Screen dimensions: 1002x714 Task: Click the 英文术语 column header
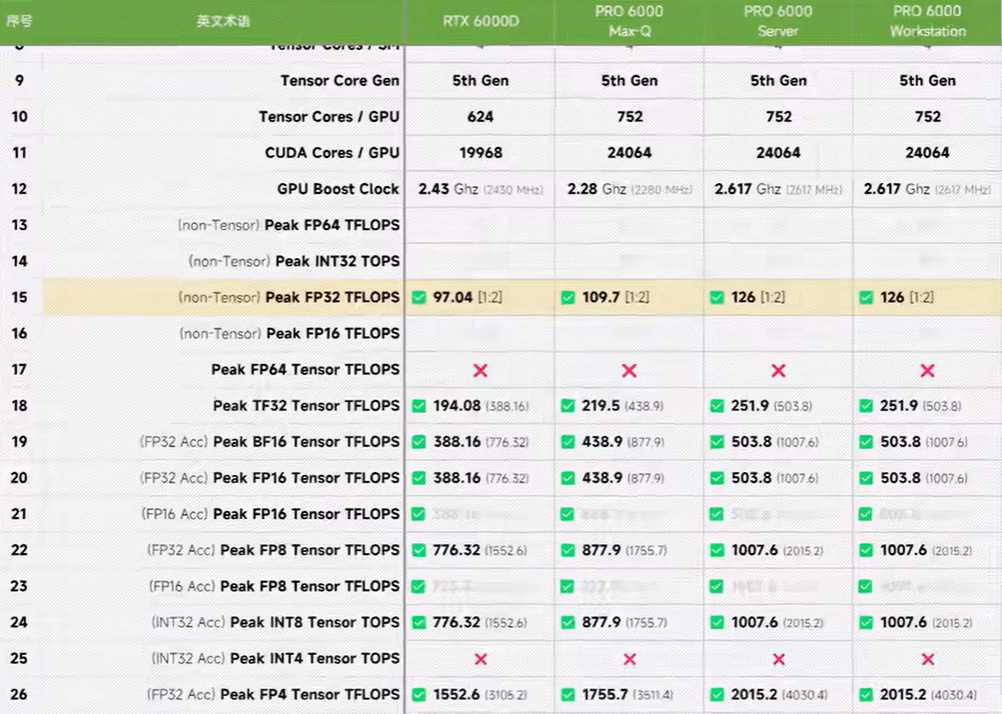click(x=223, y=21)
